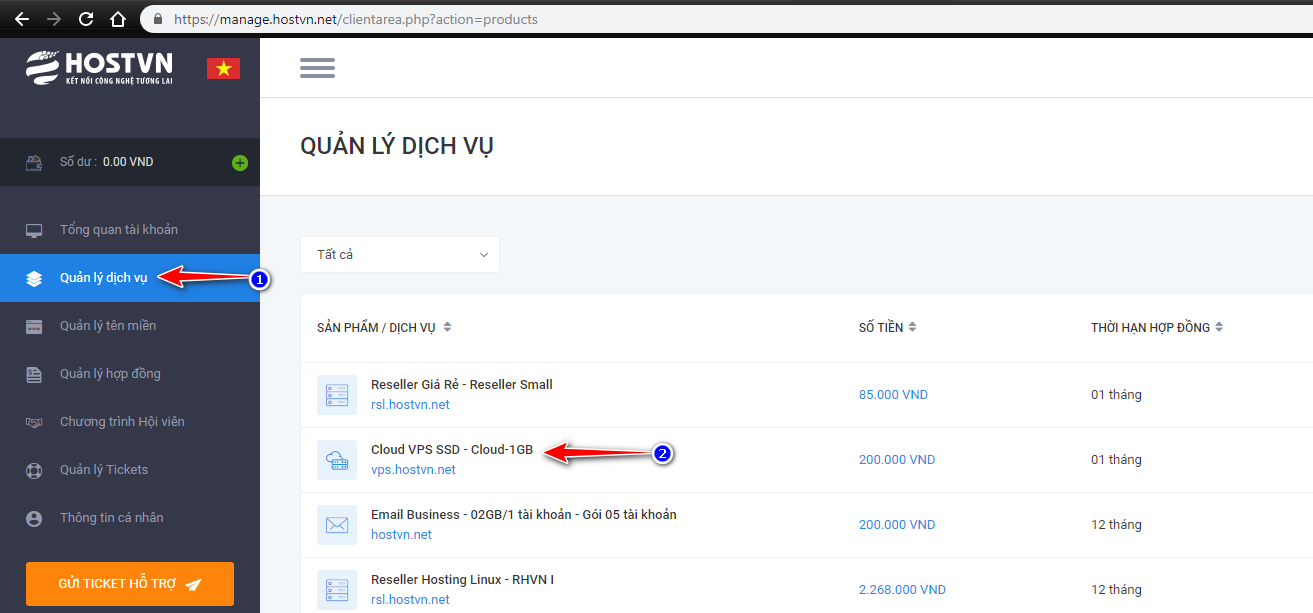Open Cloud VPS SSD - Cloud-1GB service
Viewport: 1313px width, 613px height.
click(x=452, y=450)
